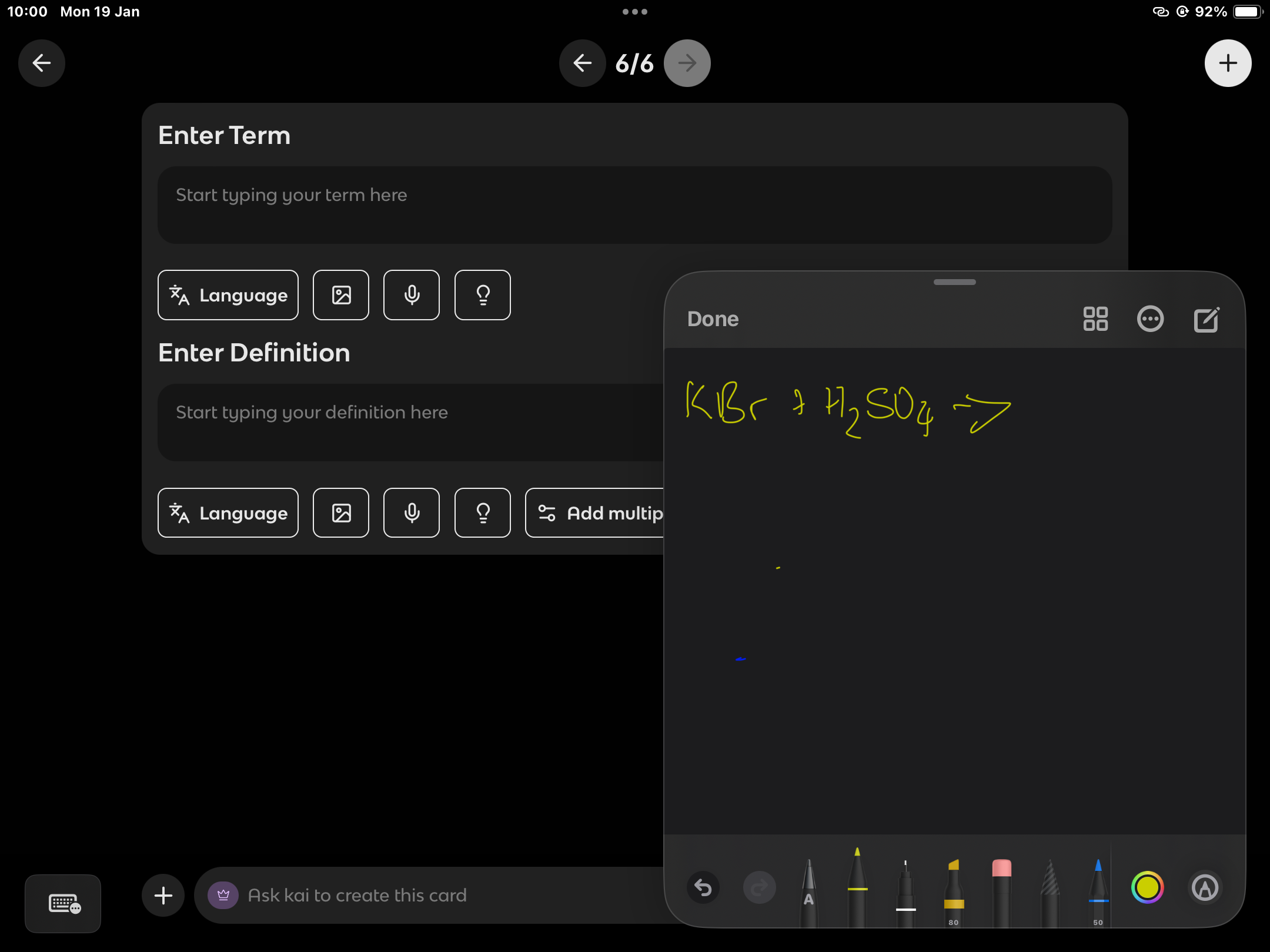
Task: Create new note with compose icon
Action: click(1206, 319)
